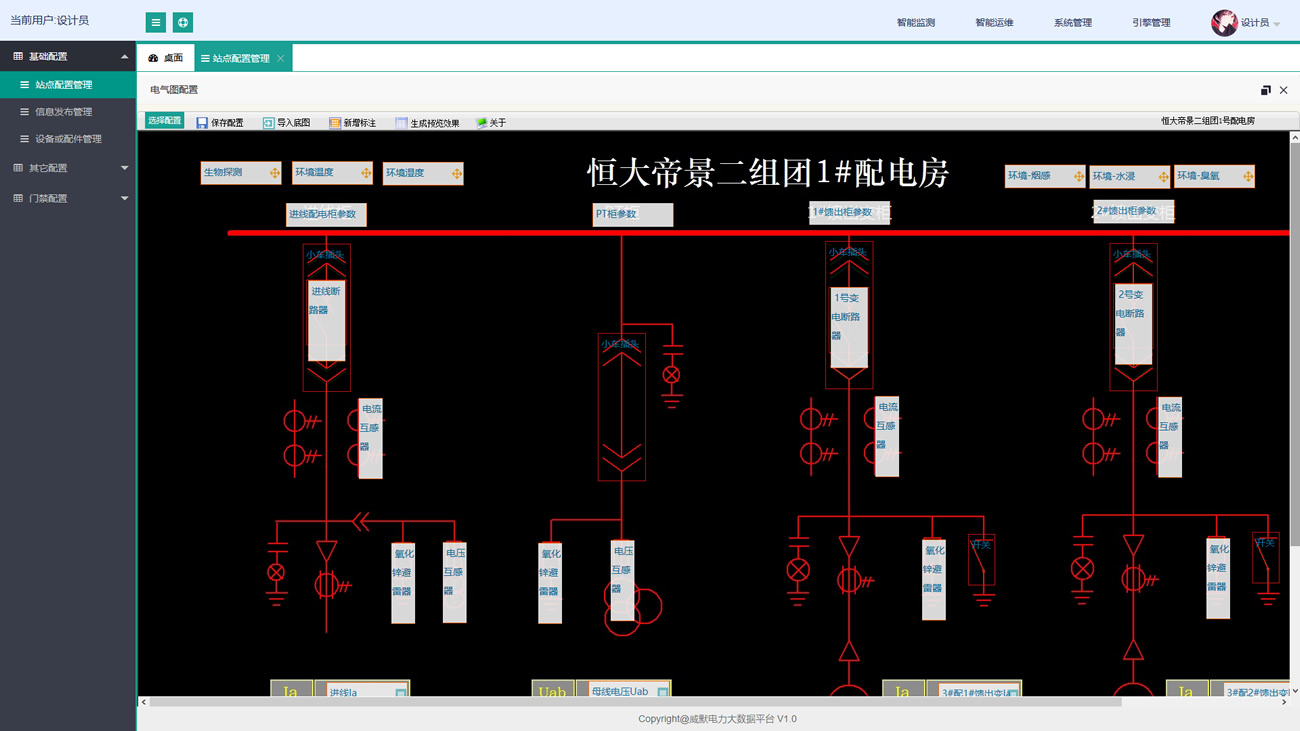Select 站点配置管理 in sidebar
This screenshot has width=1300, height=731.
(x=68, y=85)
